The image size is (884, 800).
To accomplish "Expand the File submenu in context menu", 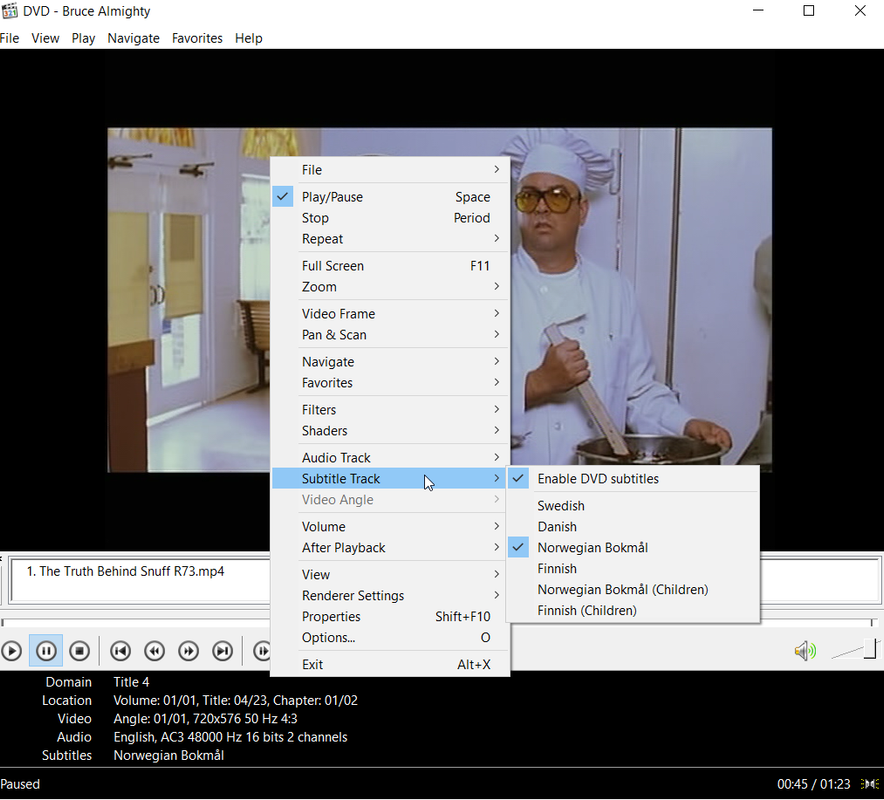I will coord(390,170).
